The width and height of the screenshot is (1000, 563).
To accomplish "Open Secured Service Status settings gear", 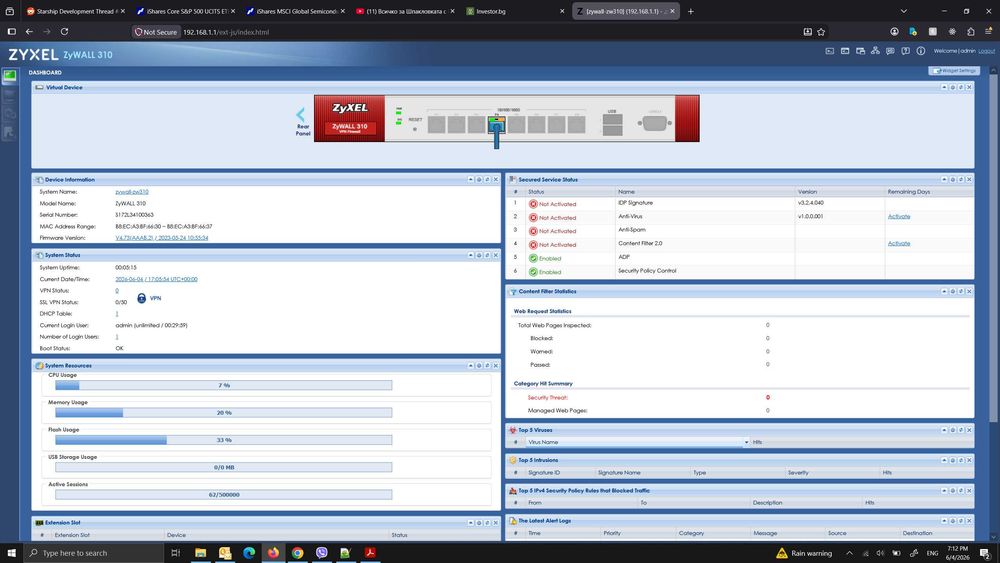I will (953, 180).
